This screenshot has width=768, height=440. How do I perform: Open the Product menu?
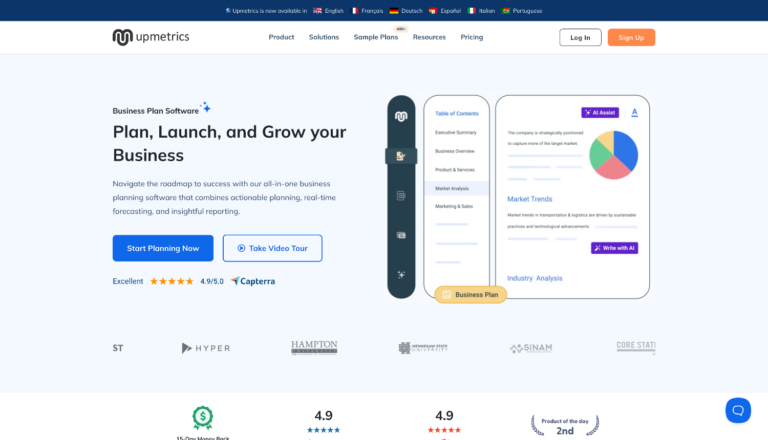pyautogui.click(x=281, y=37)
